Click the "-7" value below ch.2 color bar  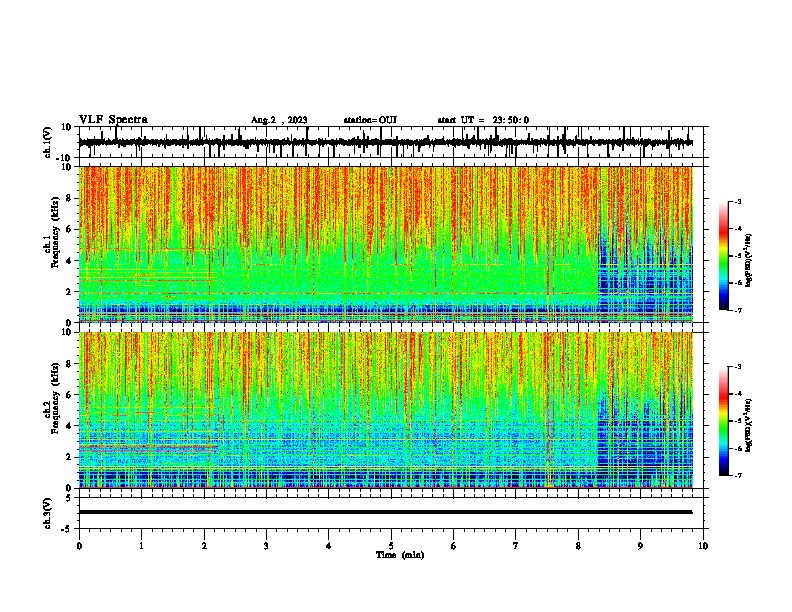click(737, 475)
